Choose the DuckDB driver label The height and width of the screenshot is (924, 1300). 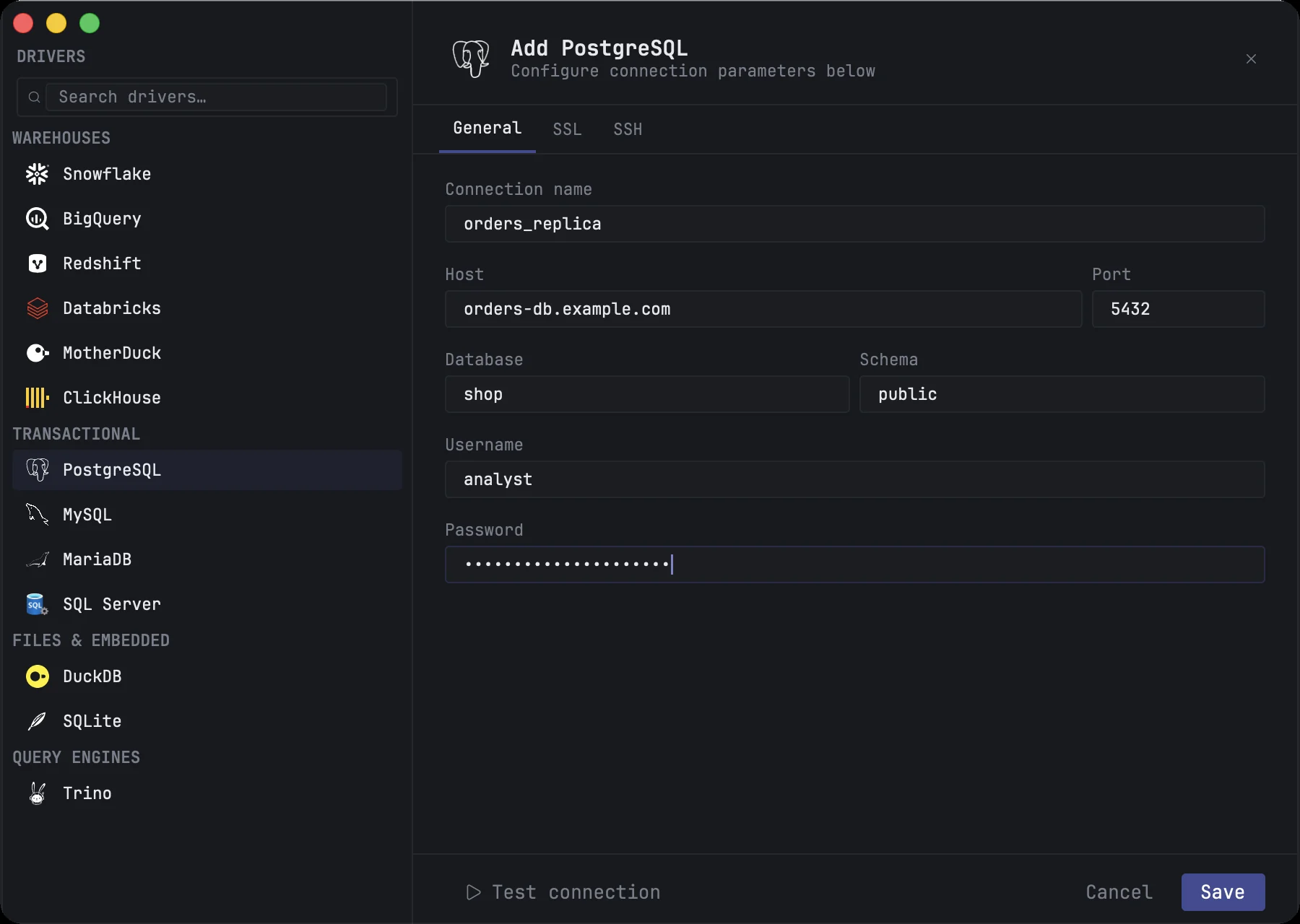coord(92,676)
